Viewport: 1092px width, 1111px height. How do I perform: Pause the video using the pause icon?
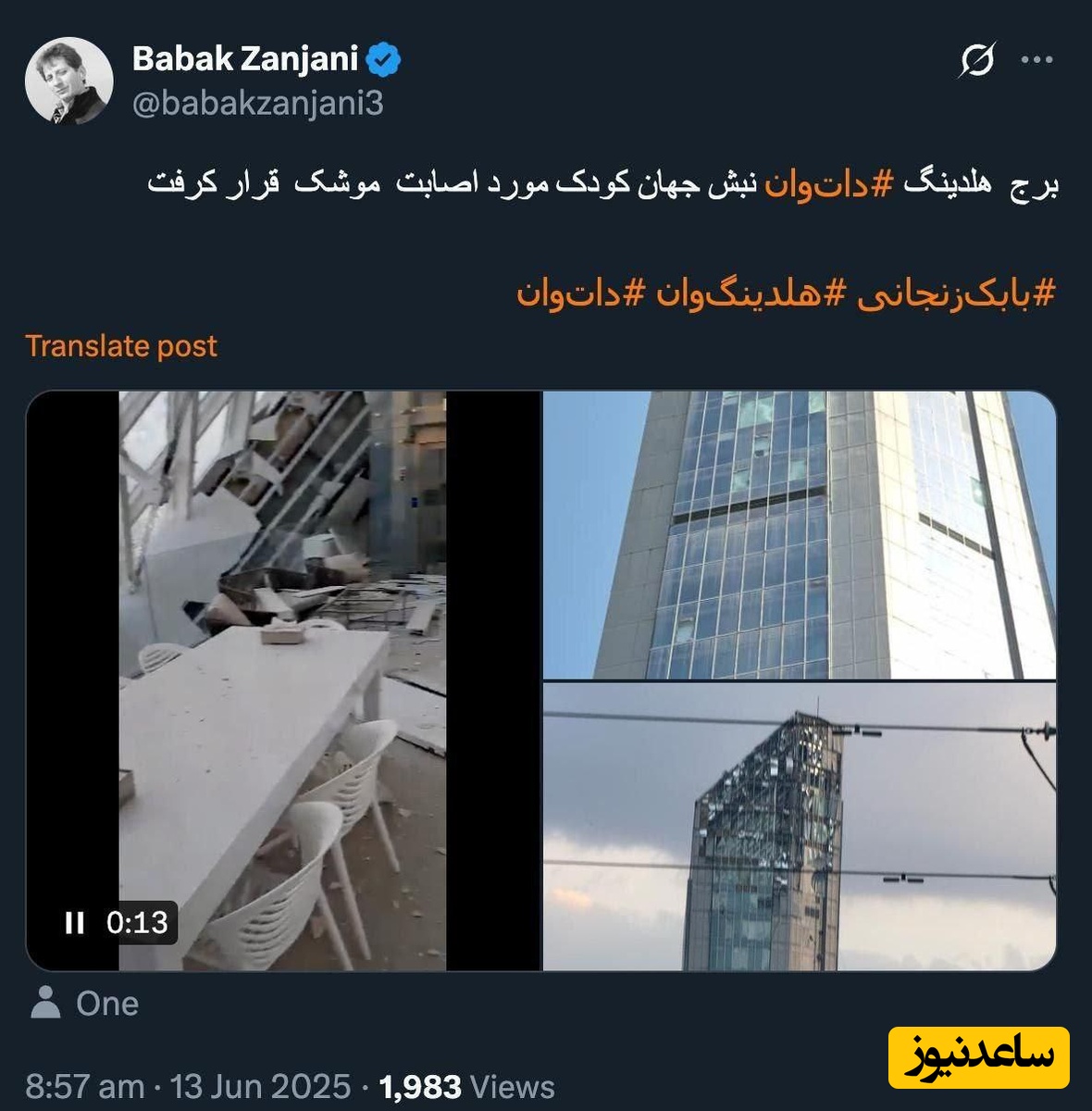click(x=75, y=922)
